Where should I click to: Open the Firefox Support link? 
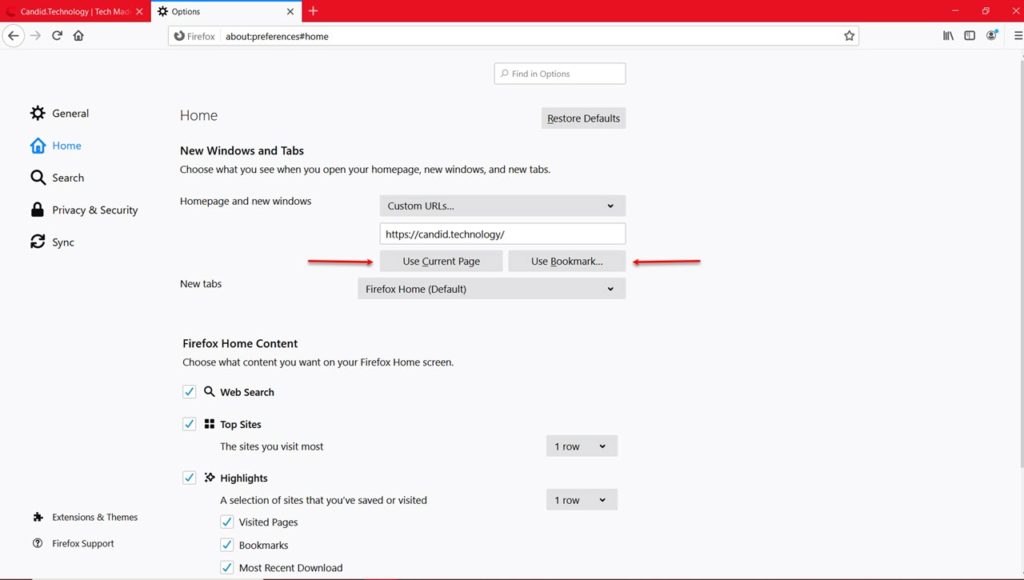73,543
